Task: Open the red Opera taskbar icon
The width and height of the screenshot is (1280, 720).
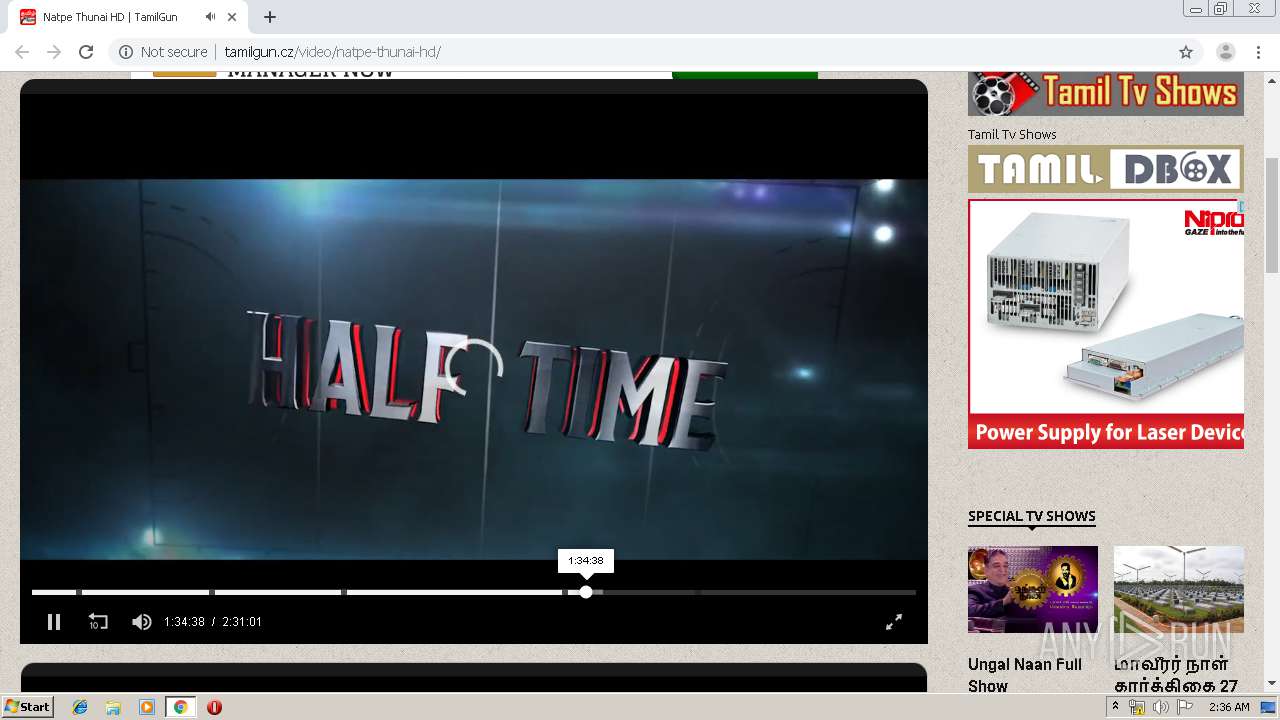Action: 214,707
